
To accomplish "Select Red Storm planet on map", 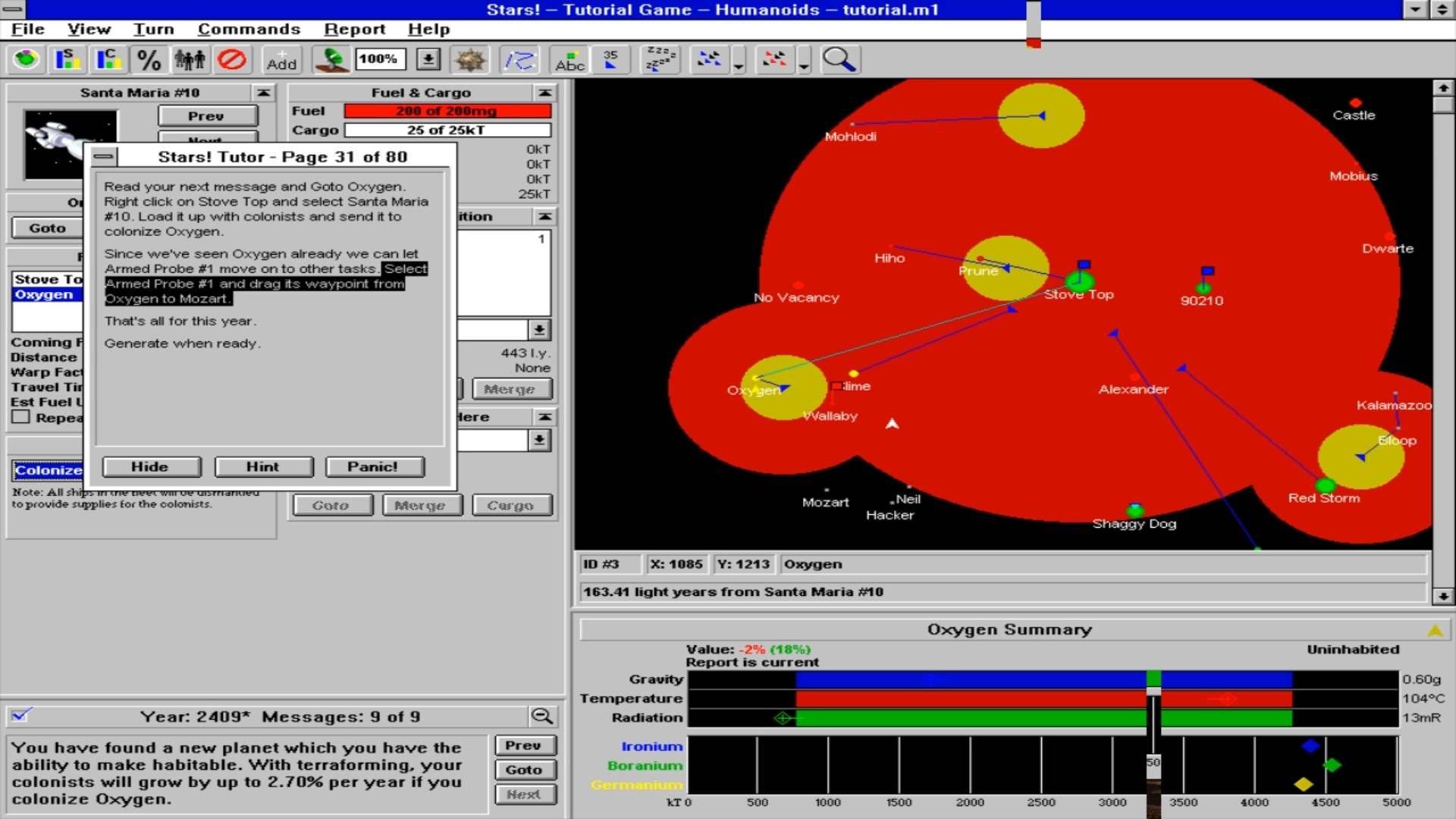I will [x=1326, y=485].
